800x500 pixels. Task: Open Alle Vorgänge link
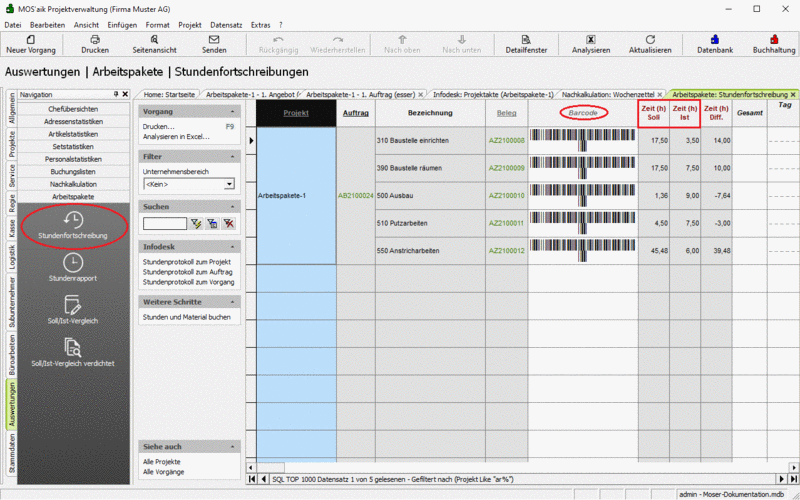(x=163, y=472)
